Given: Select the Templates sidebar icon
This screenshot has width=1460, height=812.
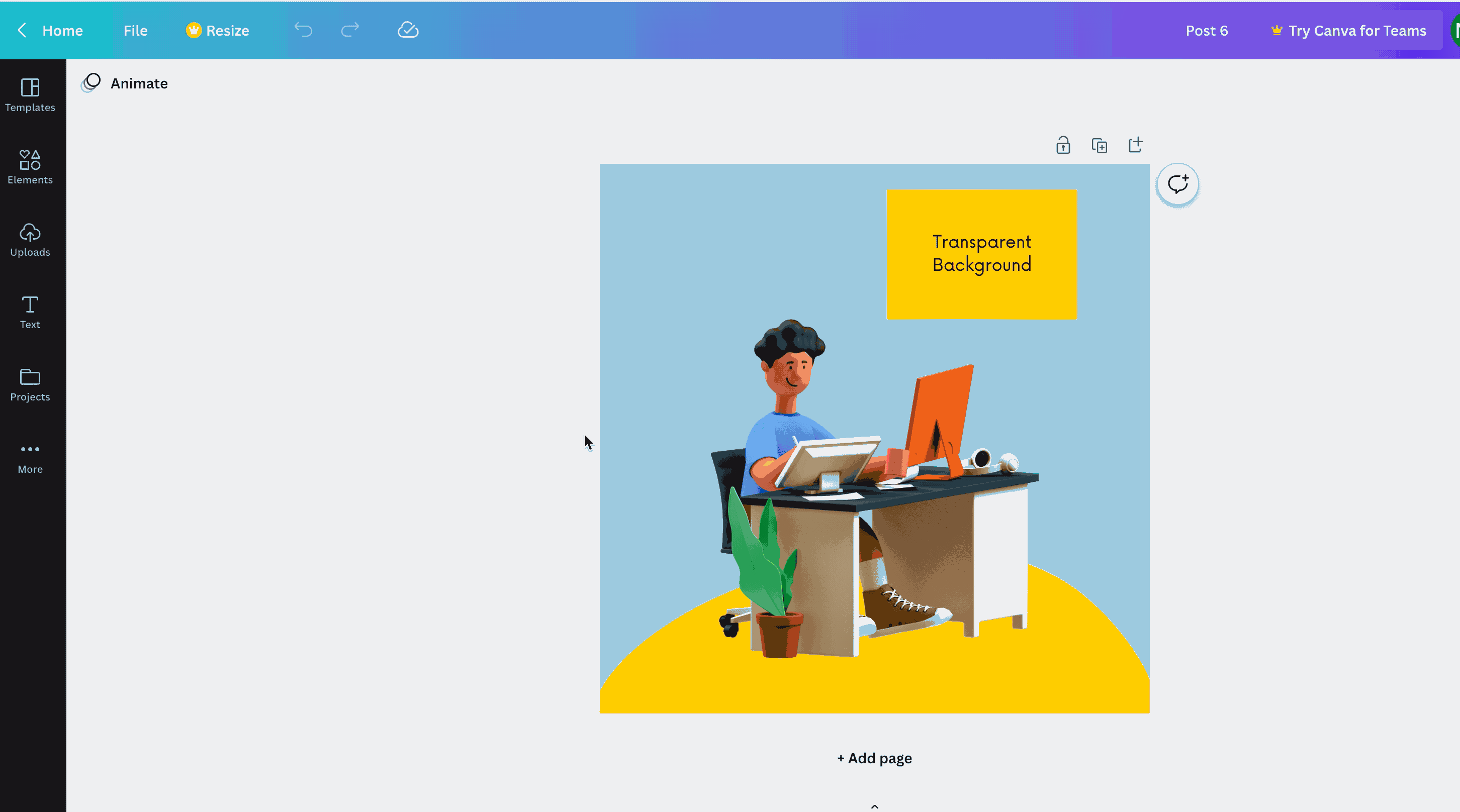Looking at the screenshot, I should pos(30,94).
